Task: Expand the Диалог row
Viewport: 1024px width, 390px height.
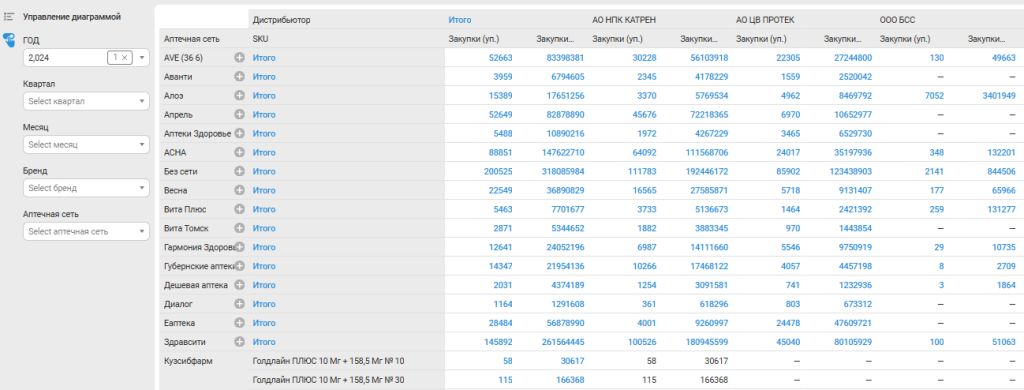Action: point(240,304)
